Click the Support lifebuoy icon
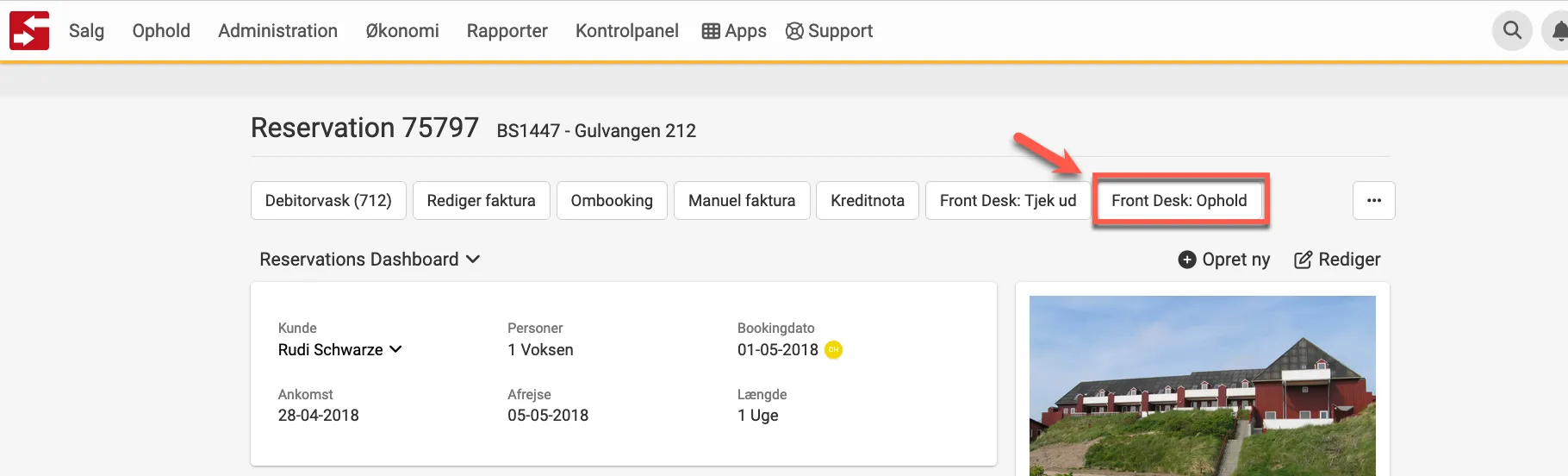1568x476 pixels. 794,31
